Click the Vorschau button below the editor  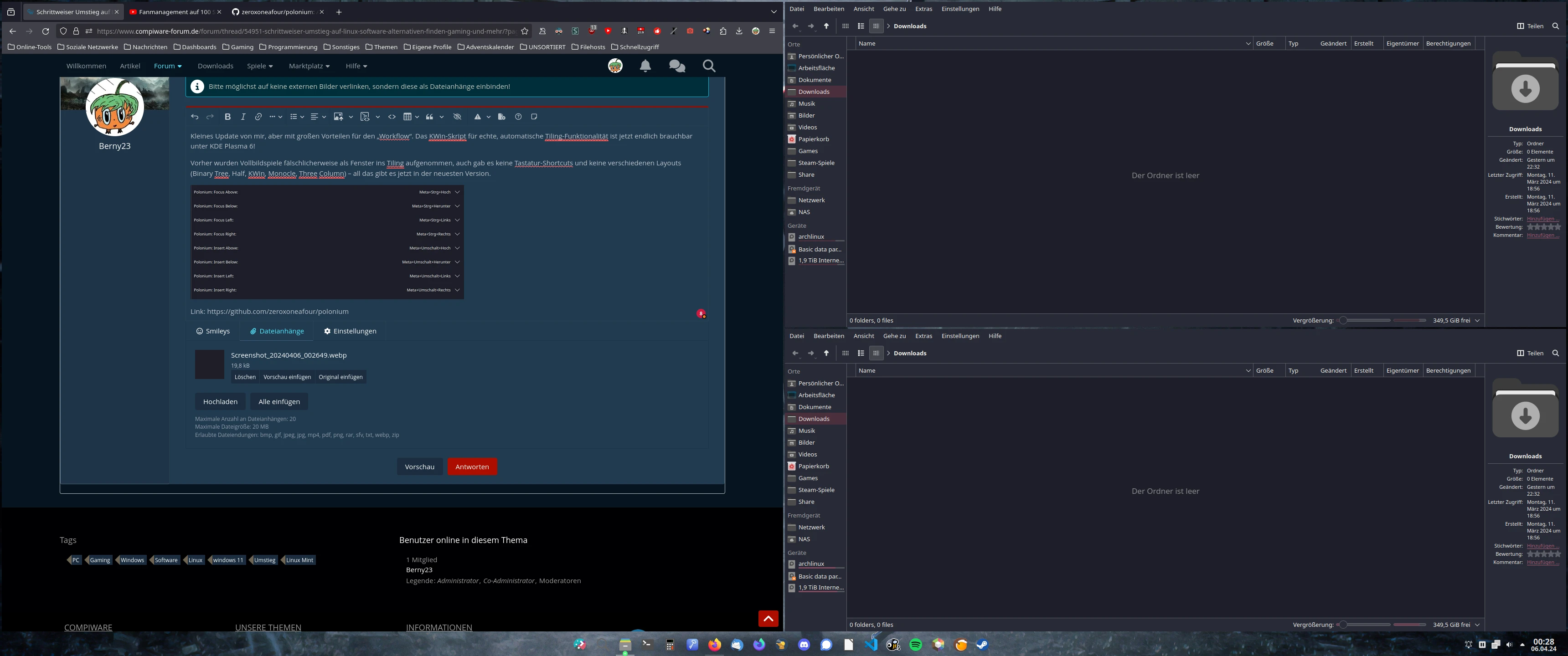pos(419,467)
